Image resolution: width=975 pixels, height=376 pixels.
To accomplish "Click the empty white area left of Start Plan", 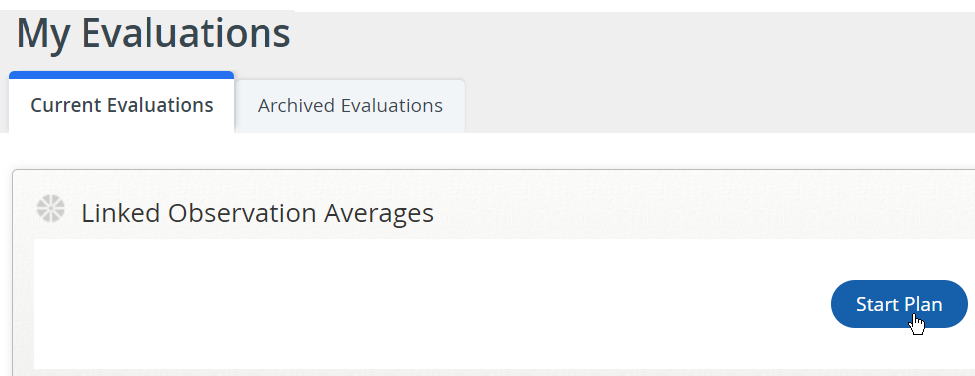I will click(x=429, y=304).
